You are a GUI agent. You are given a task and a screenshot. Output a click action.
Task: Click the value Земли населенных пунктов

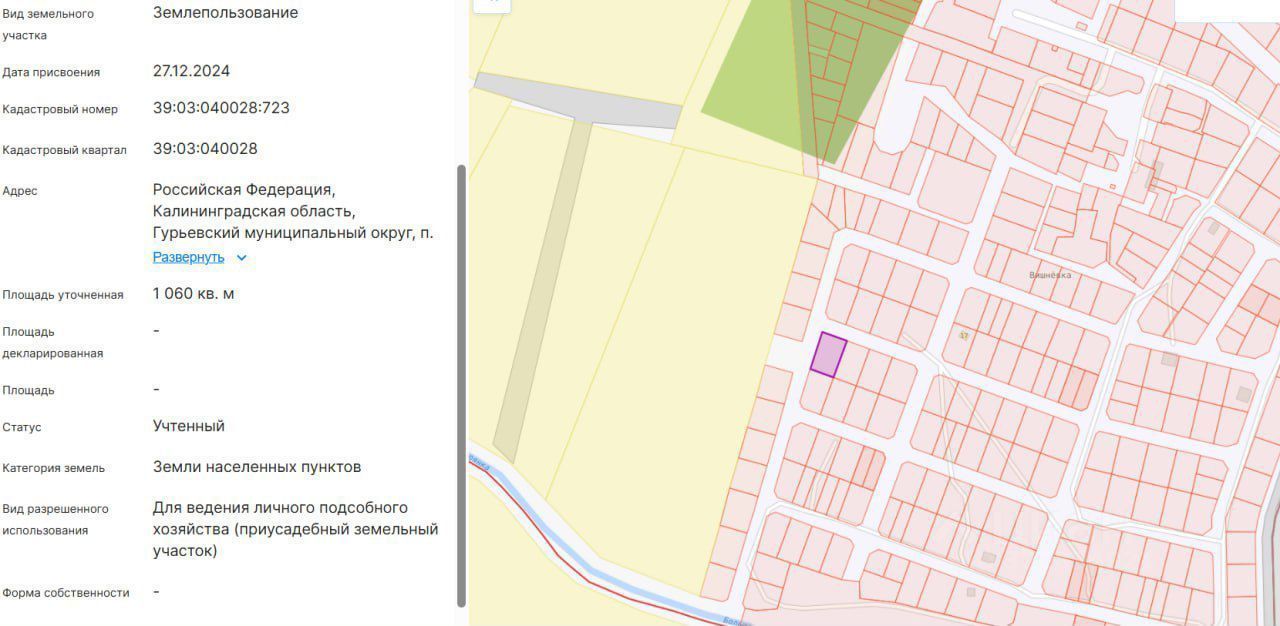tap(257, 467)
